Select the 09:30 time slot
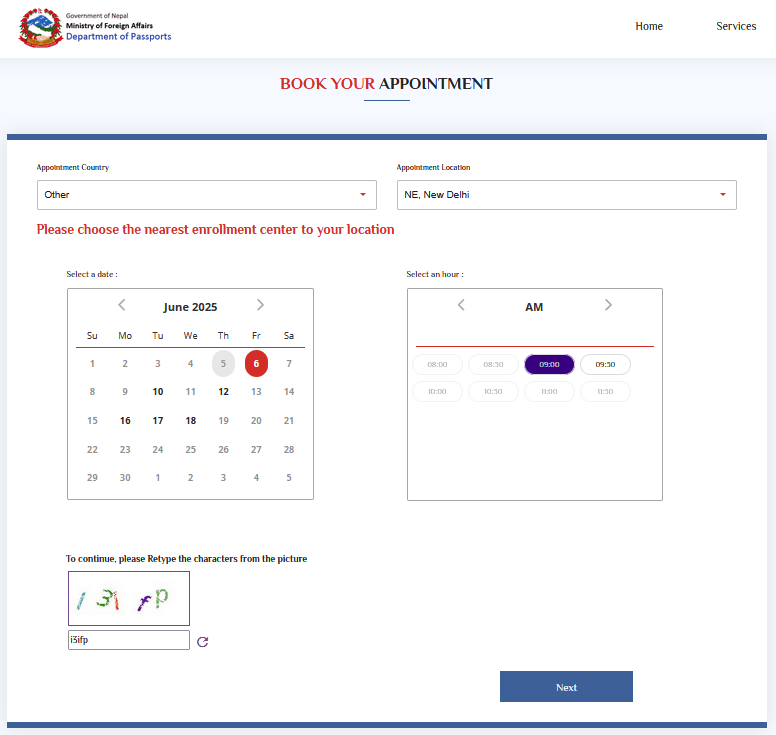The width and height of the screenshot is (776, 735). pyautogui.click(x=605, y=365)
